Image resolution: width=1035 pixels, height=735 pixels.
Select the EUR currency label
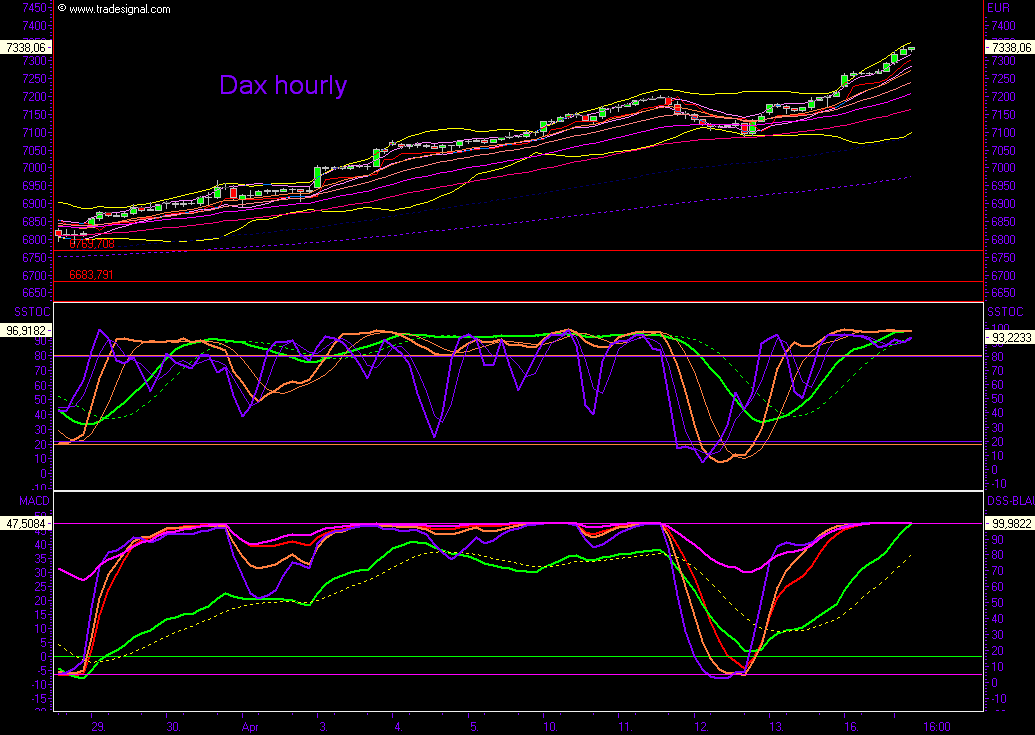coord(999,8)
